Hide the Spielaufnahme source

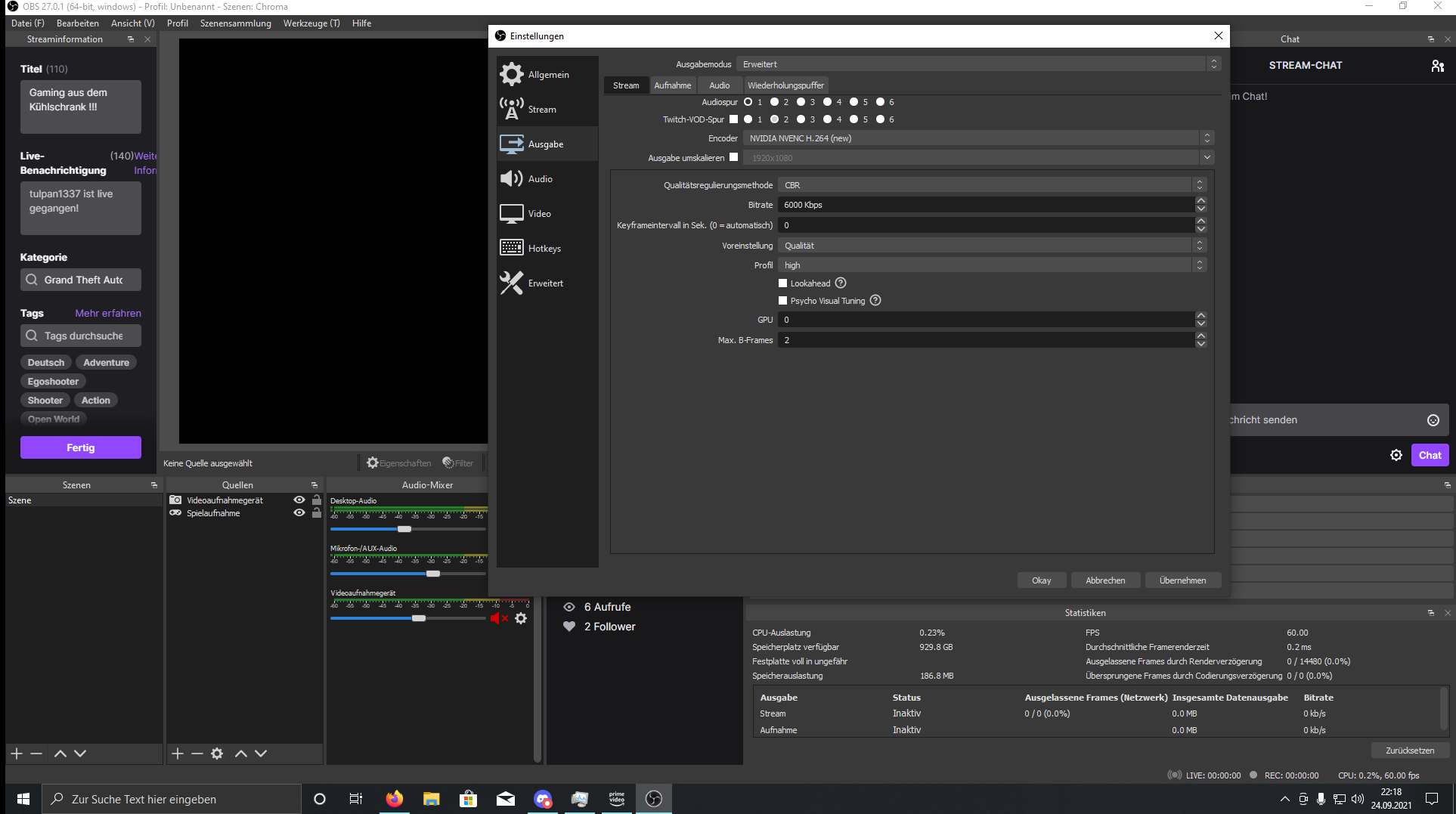coord(299,513)
